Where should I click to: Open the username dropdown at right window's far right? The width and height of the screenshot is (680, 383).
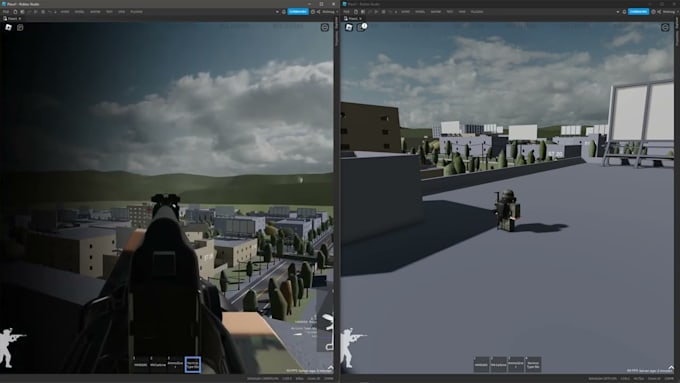670,12
